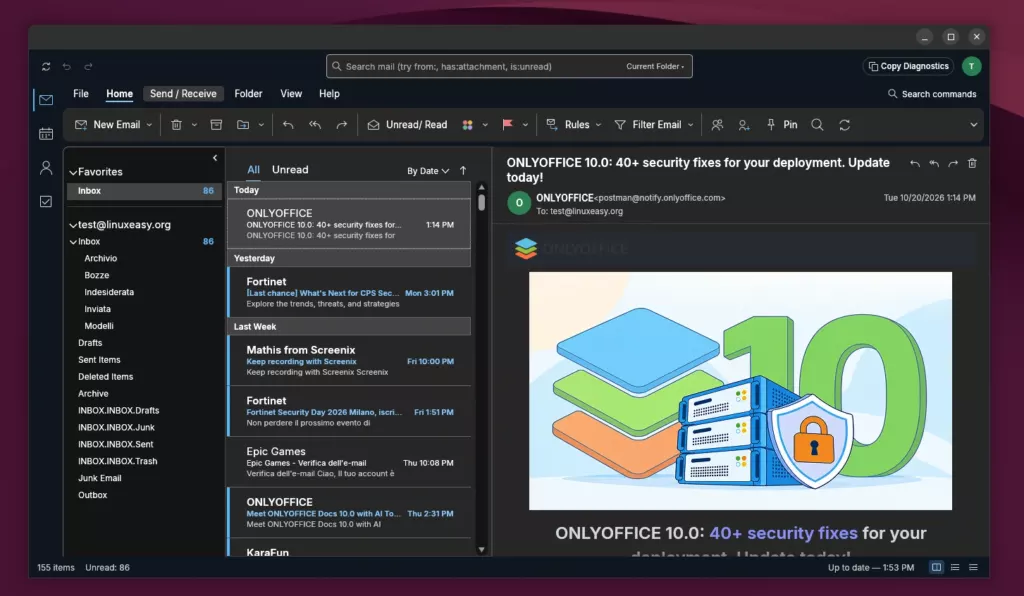1024x596 pixels.
Task: Open the address book icon in the ribbon
Action: pyautogui.click(x=717, y=125)
